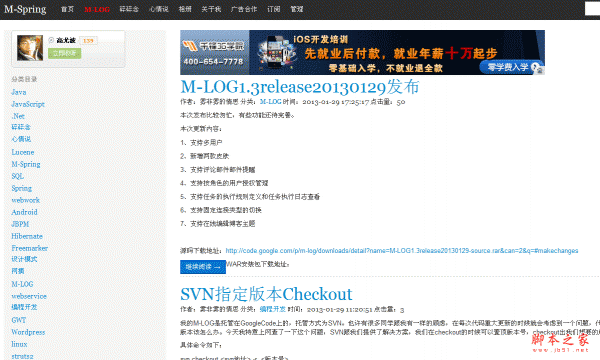The image size is (600, 360).
Task: Open 广告合作 in the top navigation
Action: [x=244, y=9]
